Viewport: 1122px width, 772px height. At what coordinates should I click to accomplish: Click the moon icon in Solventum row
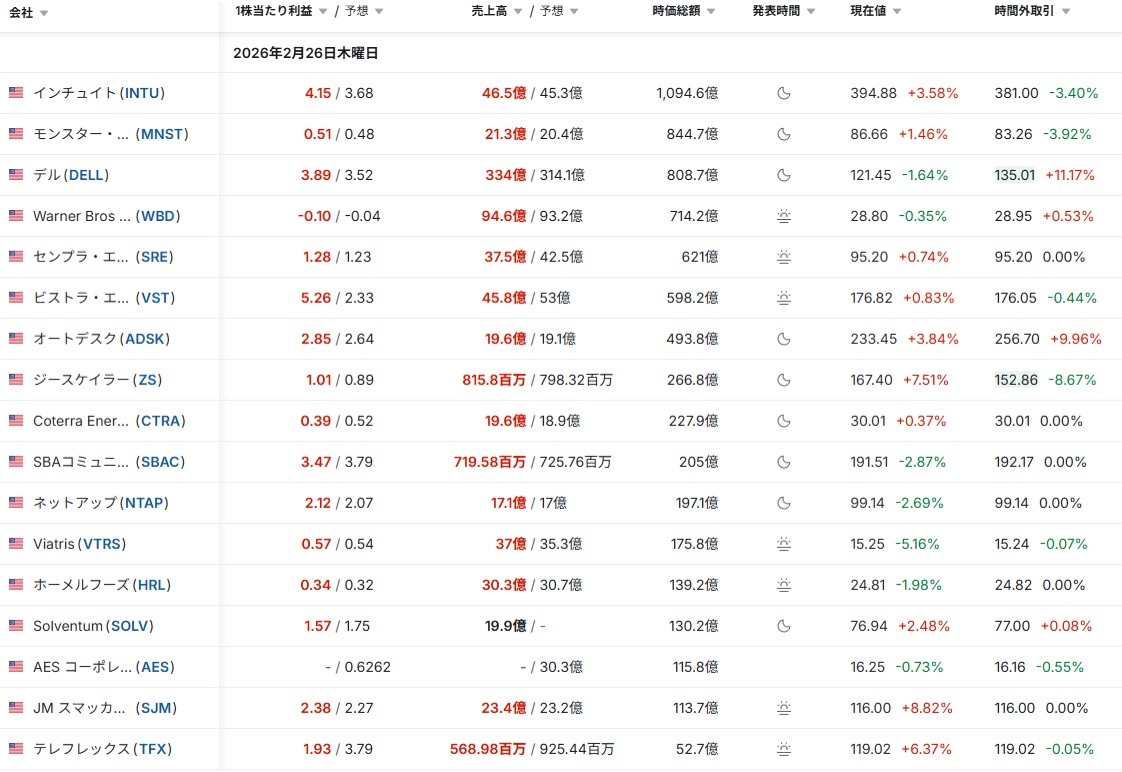[784, 626]
